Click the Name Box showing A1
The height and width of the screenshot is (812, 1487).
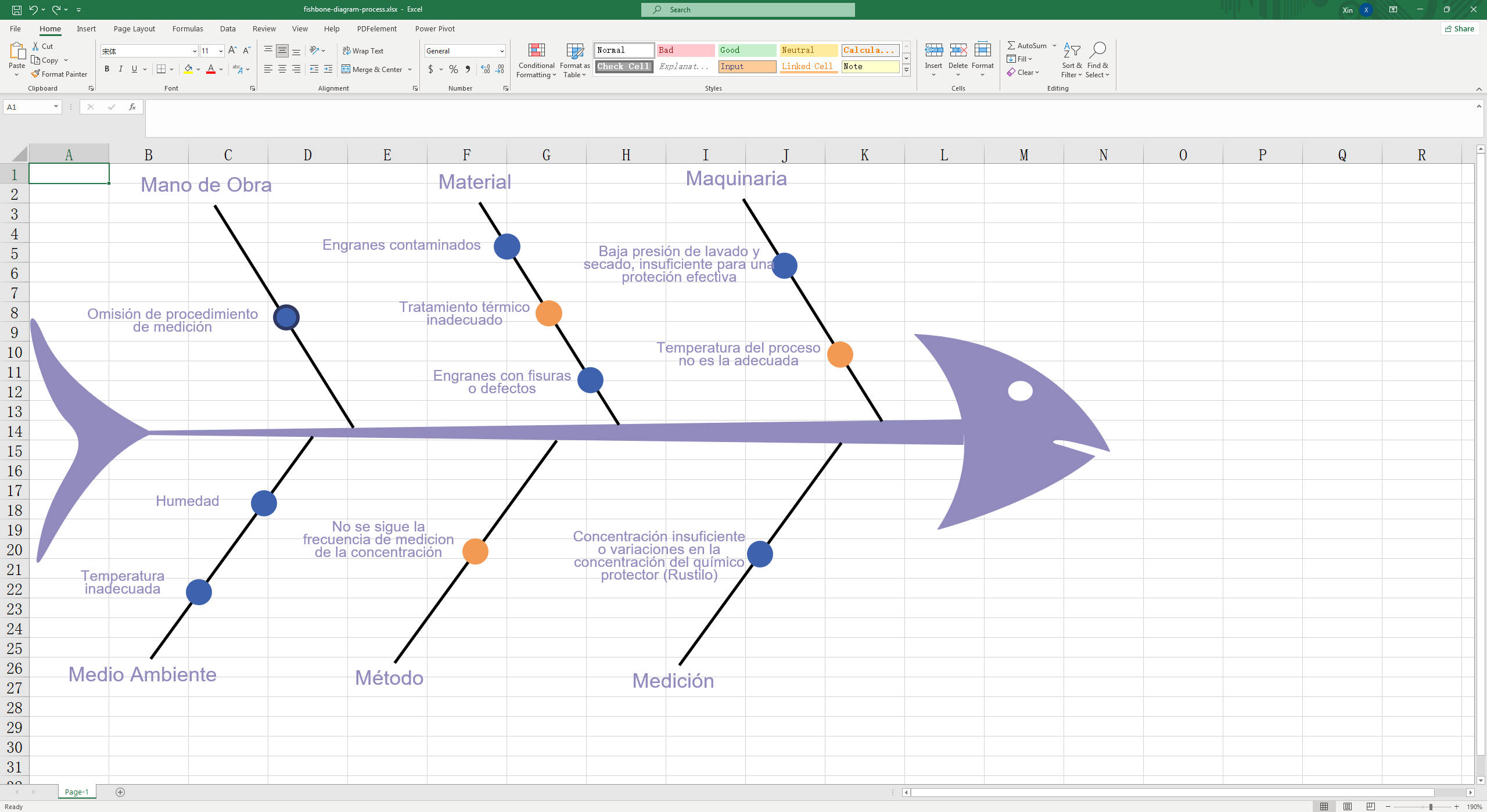27,107
